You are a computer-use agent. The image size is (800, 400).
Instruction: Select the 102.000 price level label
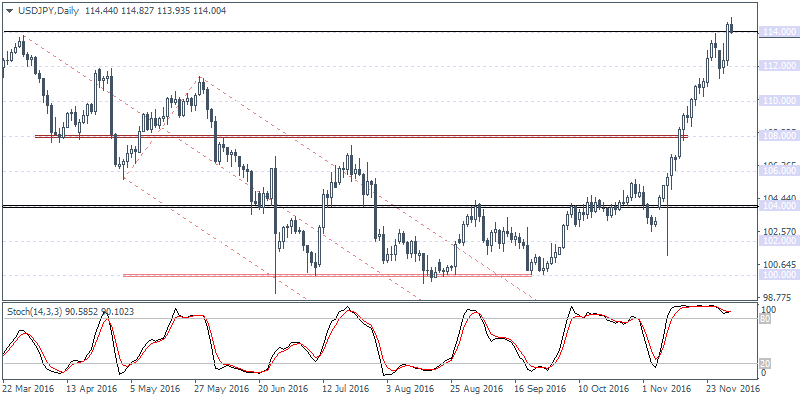point(778,240)
